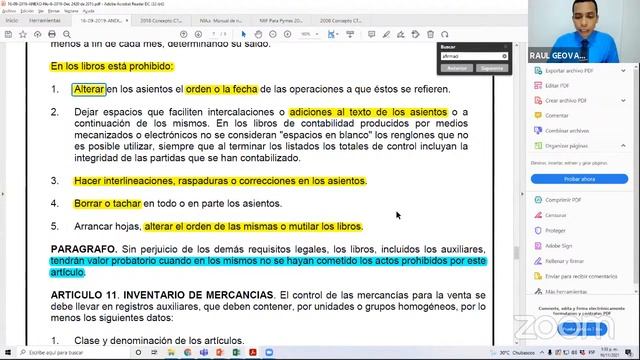Image resolution: width=640 pixels, height=360 pixels.
Task: Click the page number input field
Action: [x=213, y=35]
